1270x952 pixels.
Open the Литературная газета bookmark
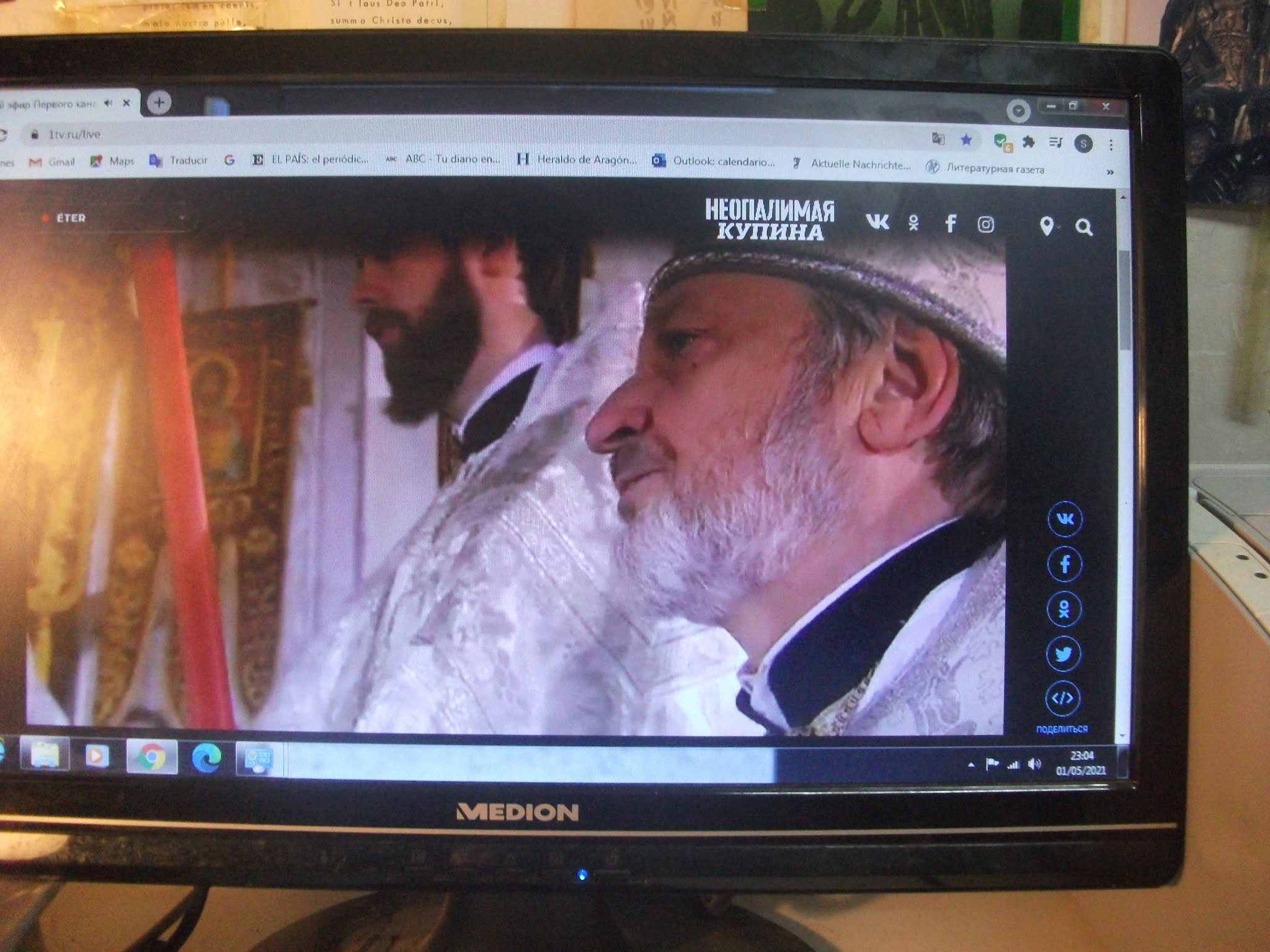(985, 168)
